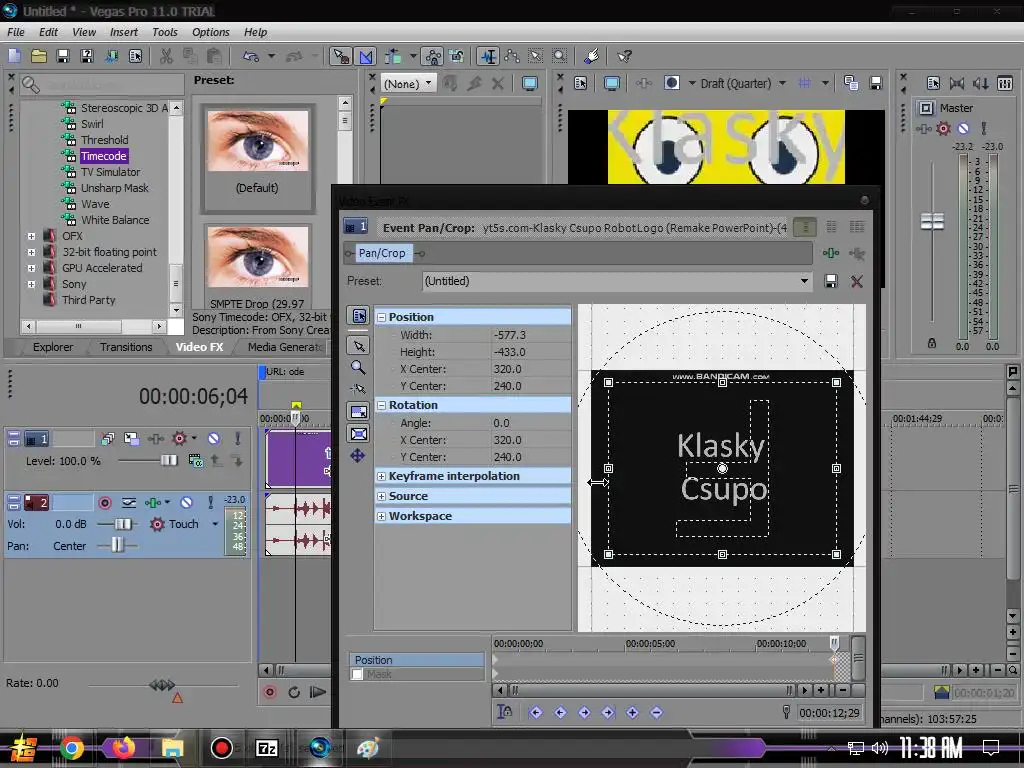This screenshot has width=1024, height=768.
Task: Select the Zoom magnifier tool in Pan/Crop
Action: click(359, 368)
